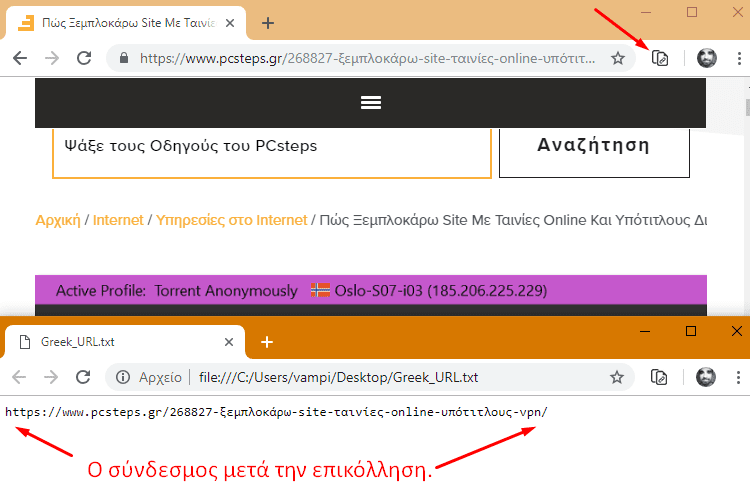
Task: Click the Active Profile: Torrent Anonymously text
Action: (176, 291)
